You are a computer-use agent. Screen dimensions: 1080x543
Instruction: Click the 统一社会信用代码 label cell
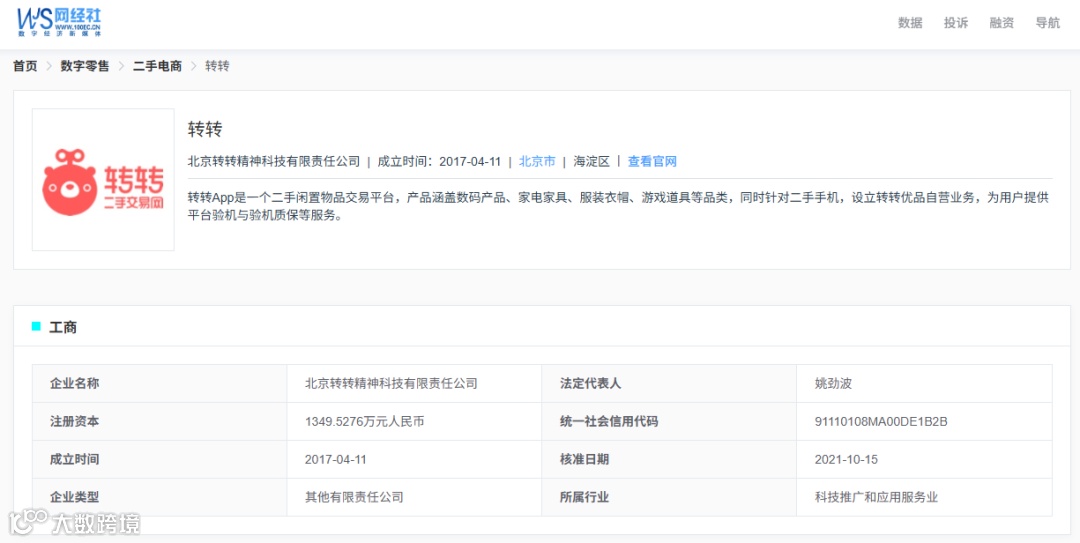[x=669, y=421]
